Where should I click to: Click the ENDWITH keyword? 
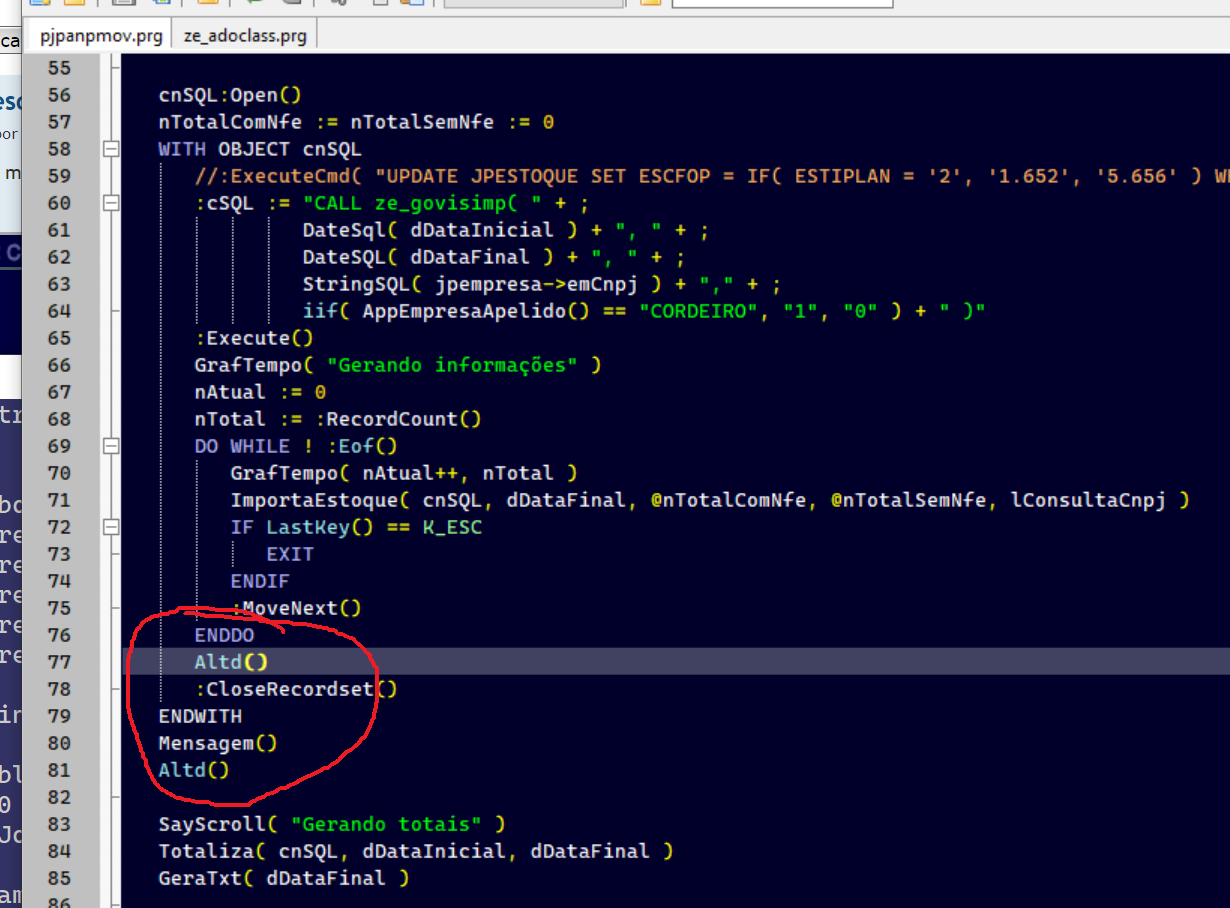point(200,716)
